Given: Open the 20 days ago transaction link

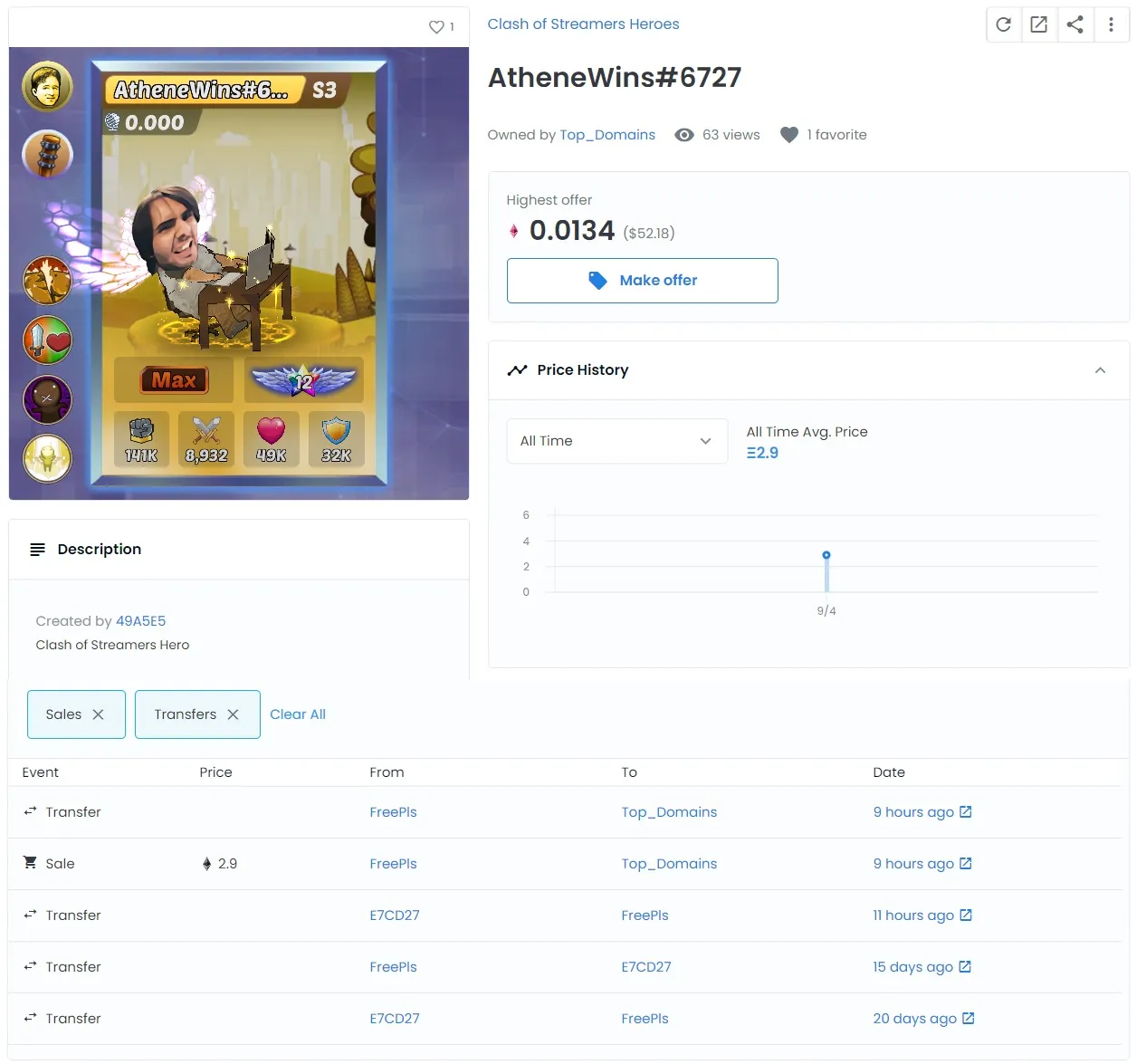Looking at the screenshot, I should [x=924, y=1019].
